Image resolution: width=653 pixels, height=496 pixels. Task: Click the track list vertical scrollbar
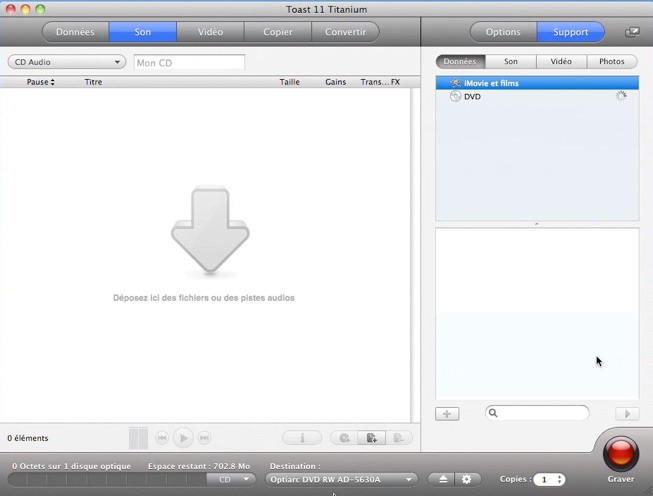pyautogui.click(x=415, y=255)
